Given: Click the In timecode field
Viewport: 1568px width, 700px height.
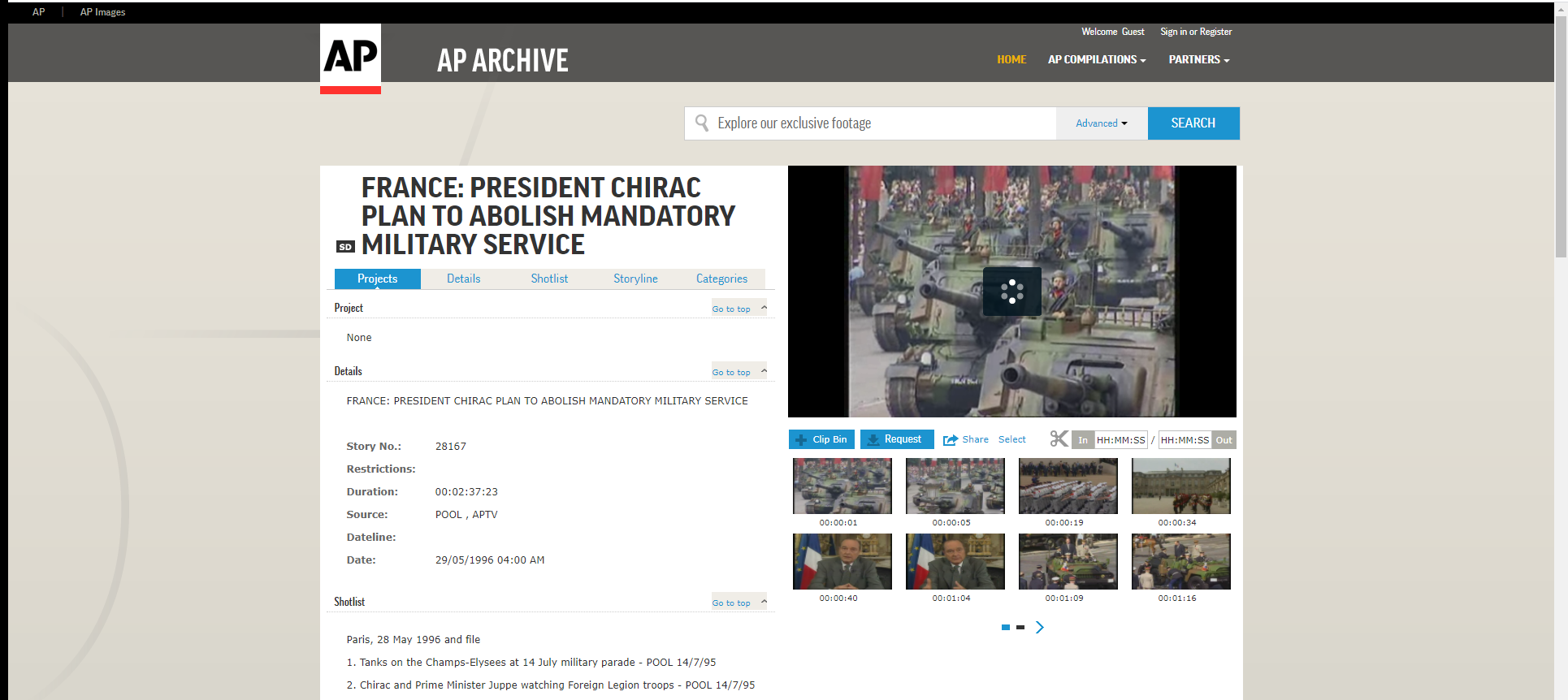Looking at the screenshot, I should click(1121, 440).
